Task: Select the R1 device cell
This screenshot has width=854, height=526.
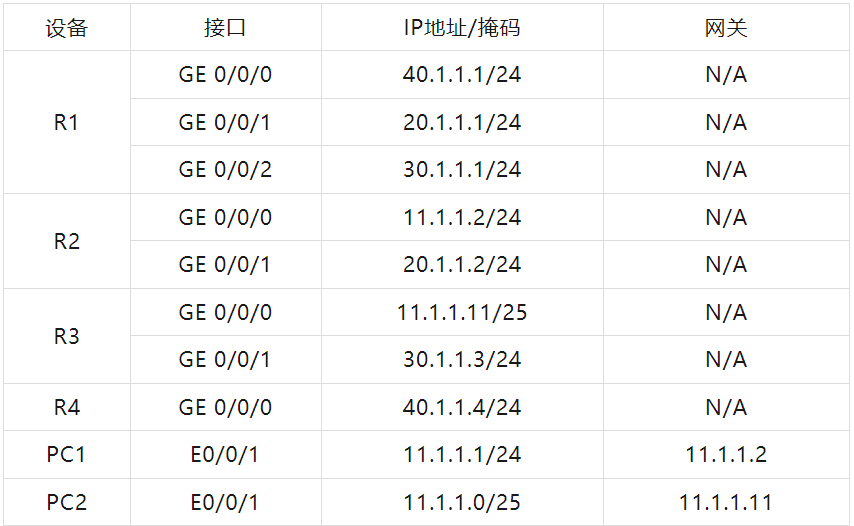Action: click(x=66, y=123)
